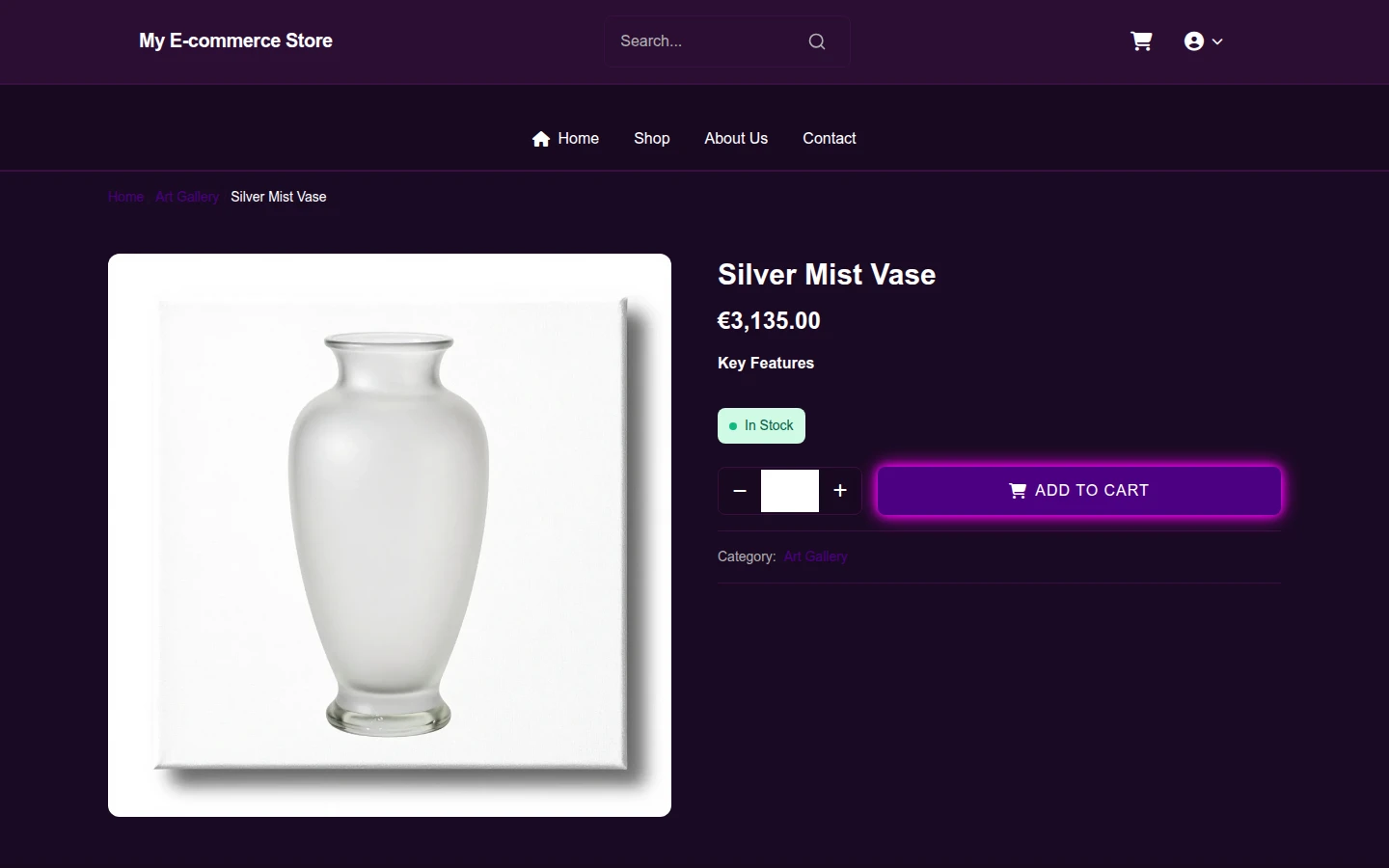Screen dimensions: 1389x868
Task: Click the My E-commerce Store logo
Action: [x=235, y=41]
